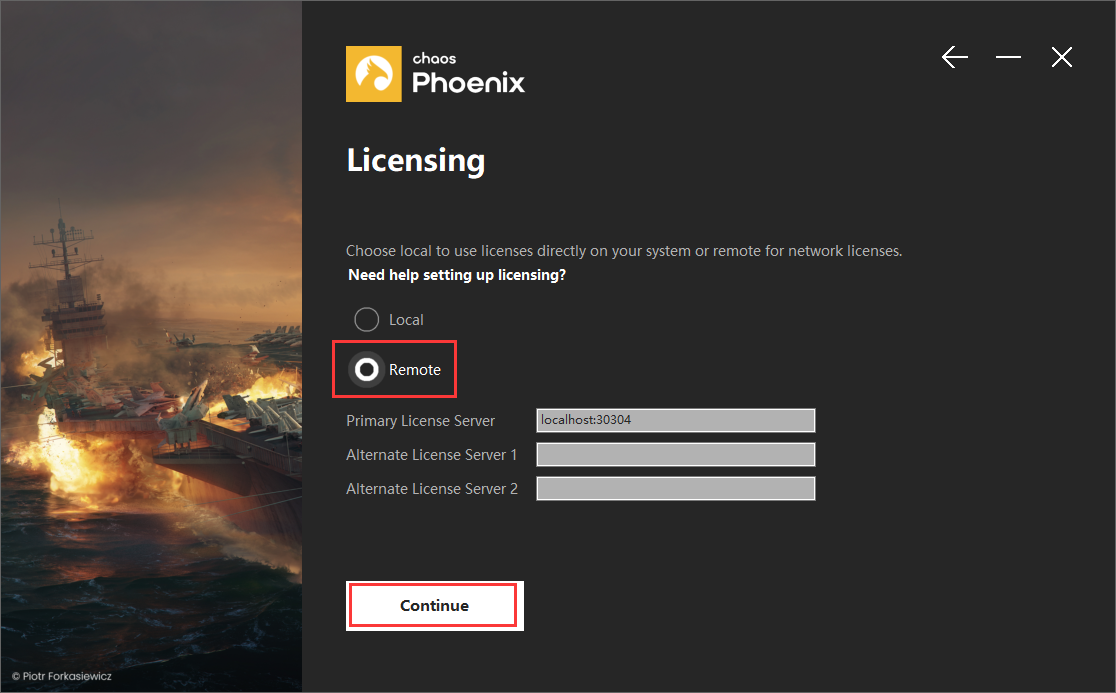Click the 'Alternate License Server 1' label
The image size is (1116, 693).
click(431, 455)
